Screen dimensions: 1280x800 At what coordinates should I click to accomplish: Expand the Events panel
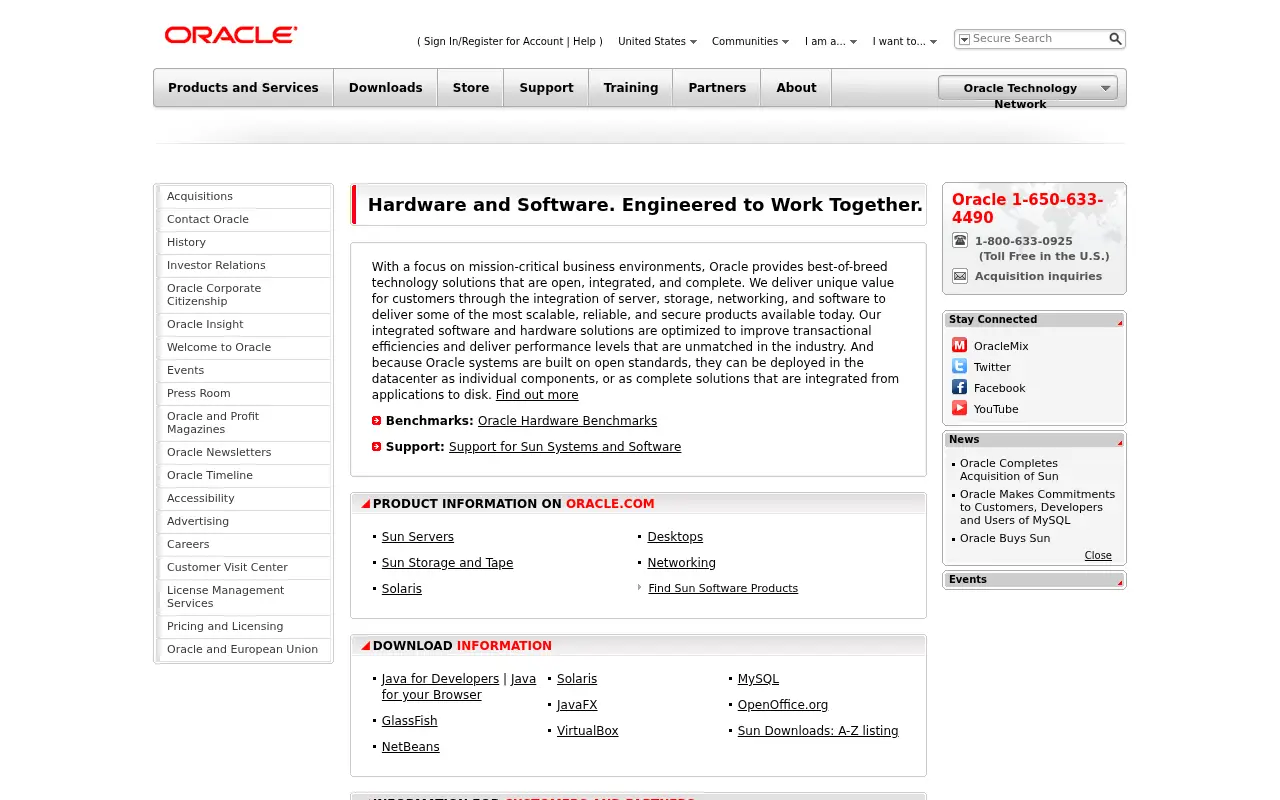(1034, 580)
